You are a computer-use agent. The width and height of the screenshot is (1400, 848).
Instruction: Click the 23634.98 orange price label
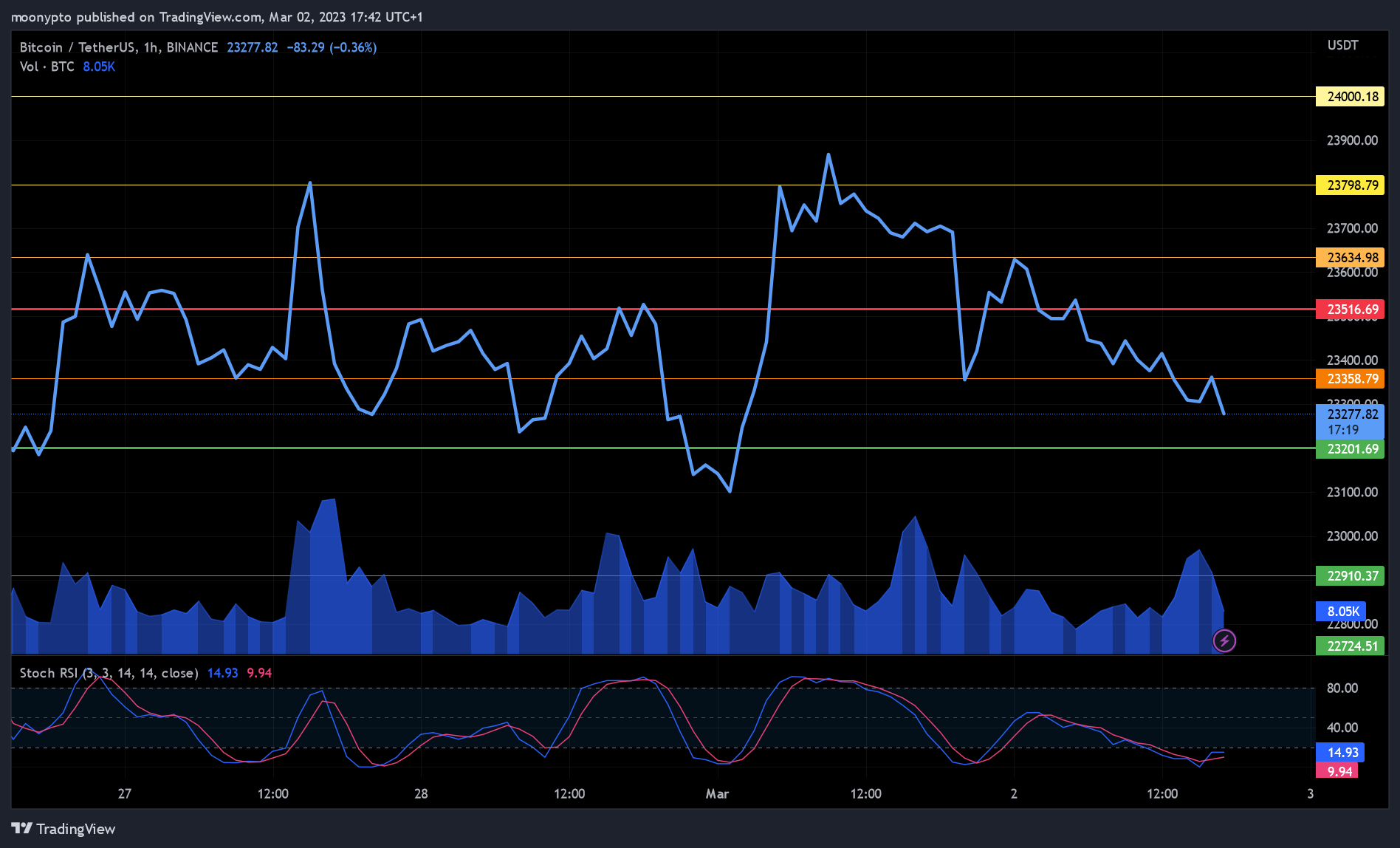click(1350, 258)
